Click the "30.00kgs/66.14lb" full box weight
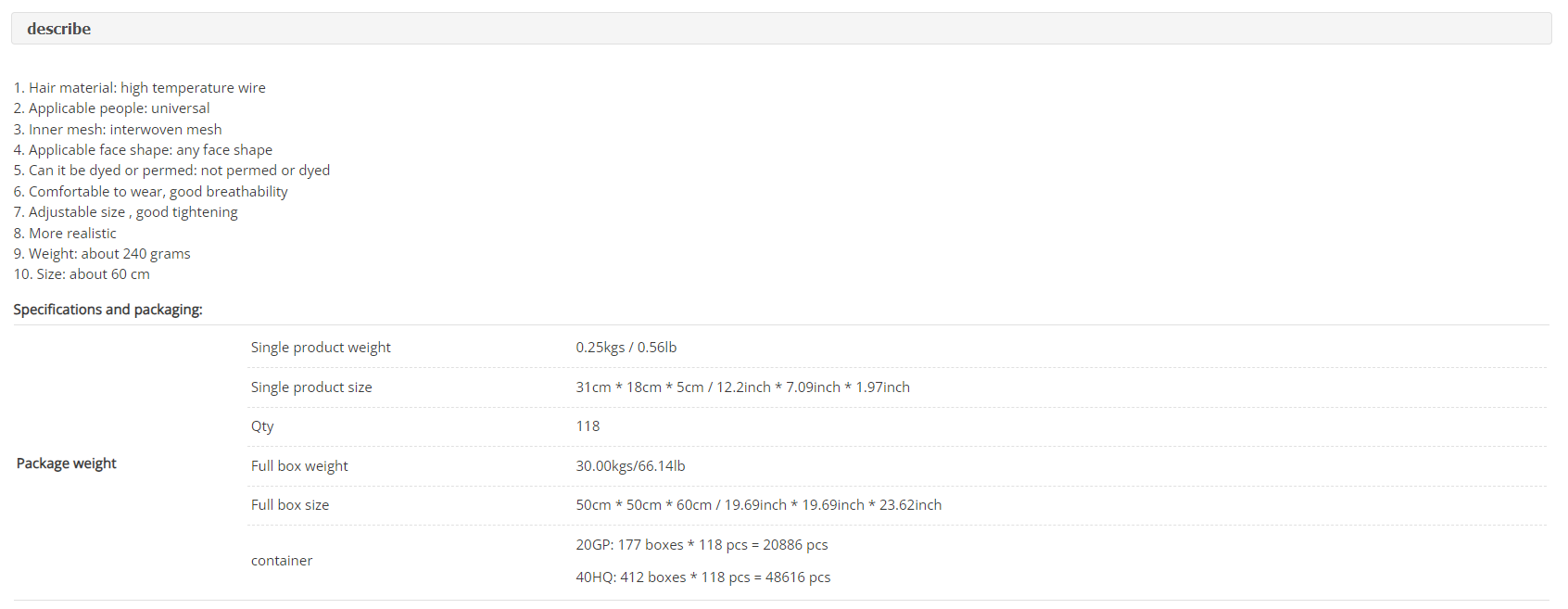The width and height of the screenshot is (1568, 609). (x=630, y=466)
